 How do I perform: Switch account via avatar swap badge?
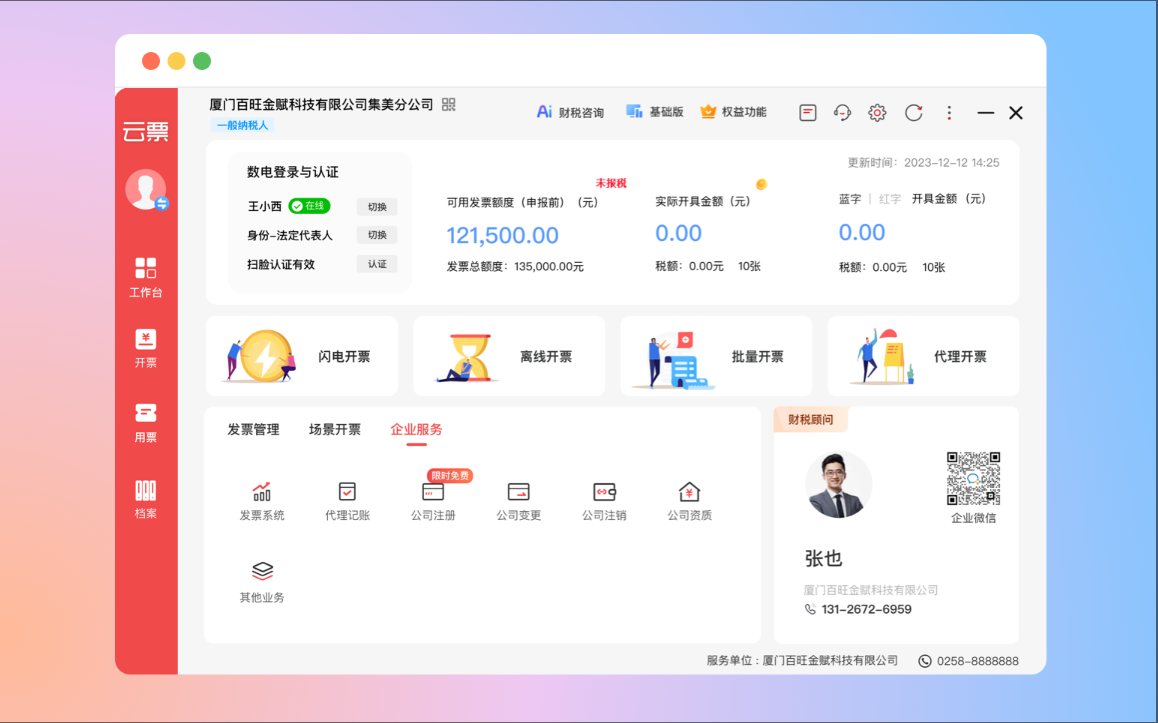[162, 203]
